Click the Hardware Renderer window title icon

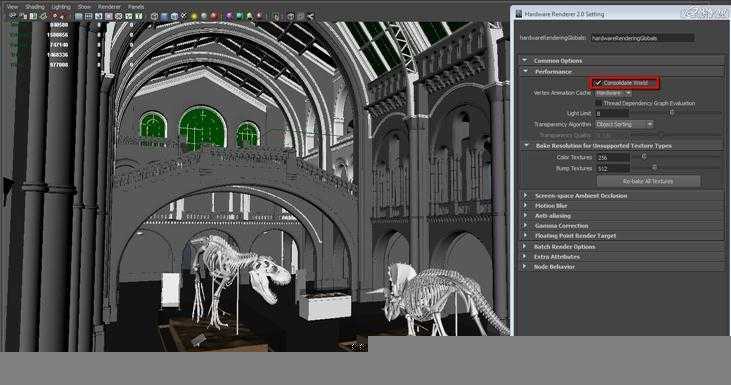point(518,14)
